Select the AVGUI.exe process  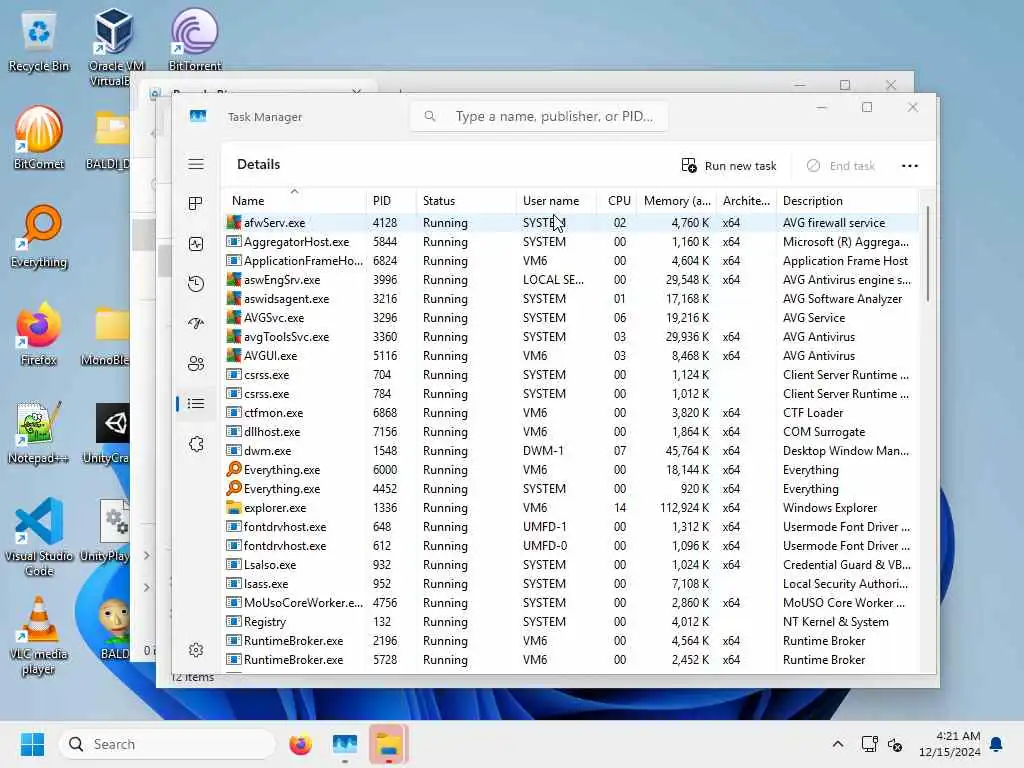pos(571,356)
